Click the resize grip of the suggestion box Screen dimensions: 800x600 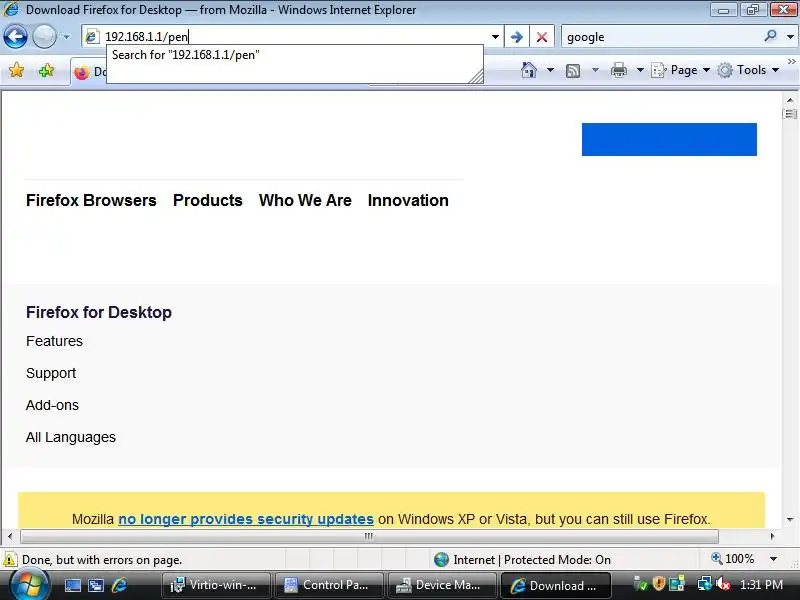[x=477, y=77]
